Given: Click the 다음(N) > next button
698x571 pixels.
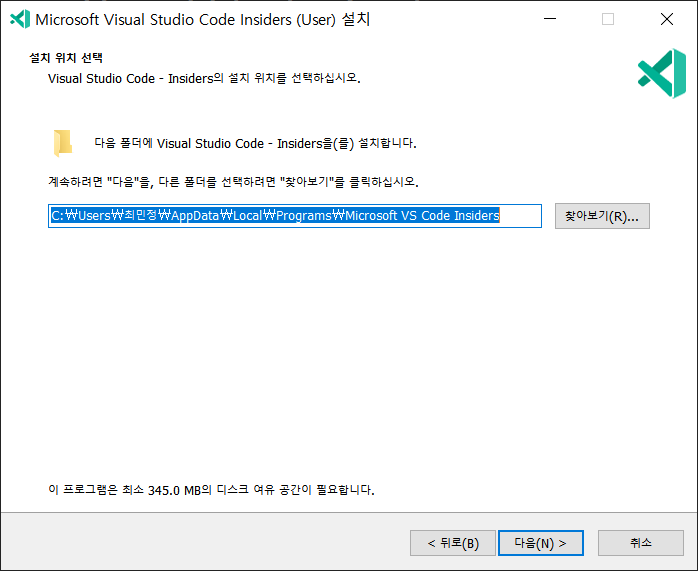Looking at the screenshot, I should [540, 543].
